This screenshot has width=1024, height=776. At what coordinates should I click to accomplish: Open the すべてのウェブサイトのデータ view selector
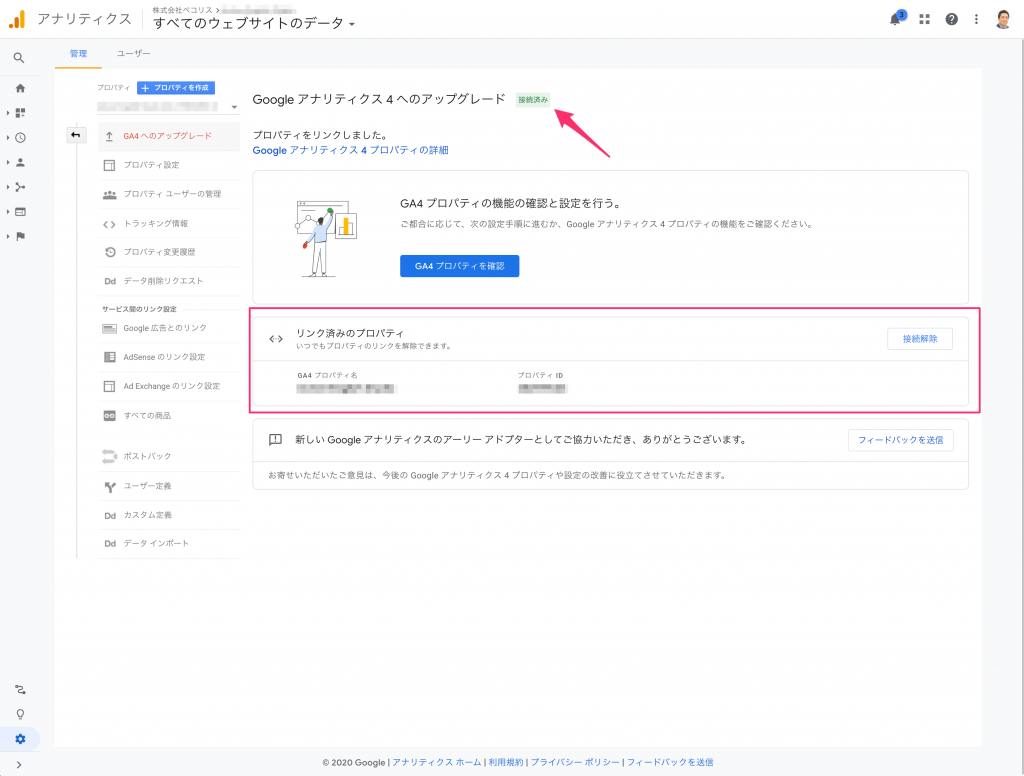(254, 24)
